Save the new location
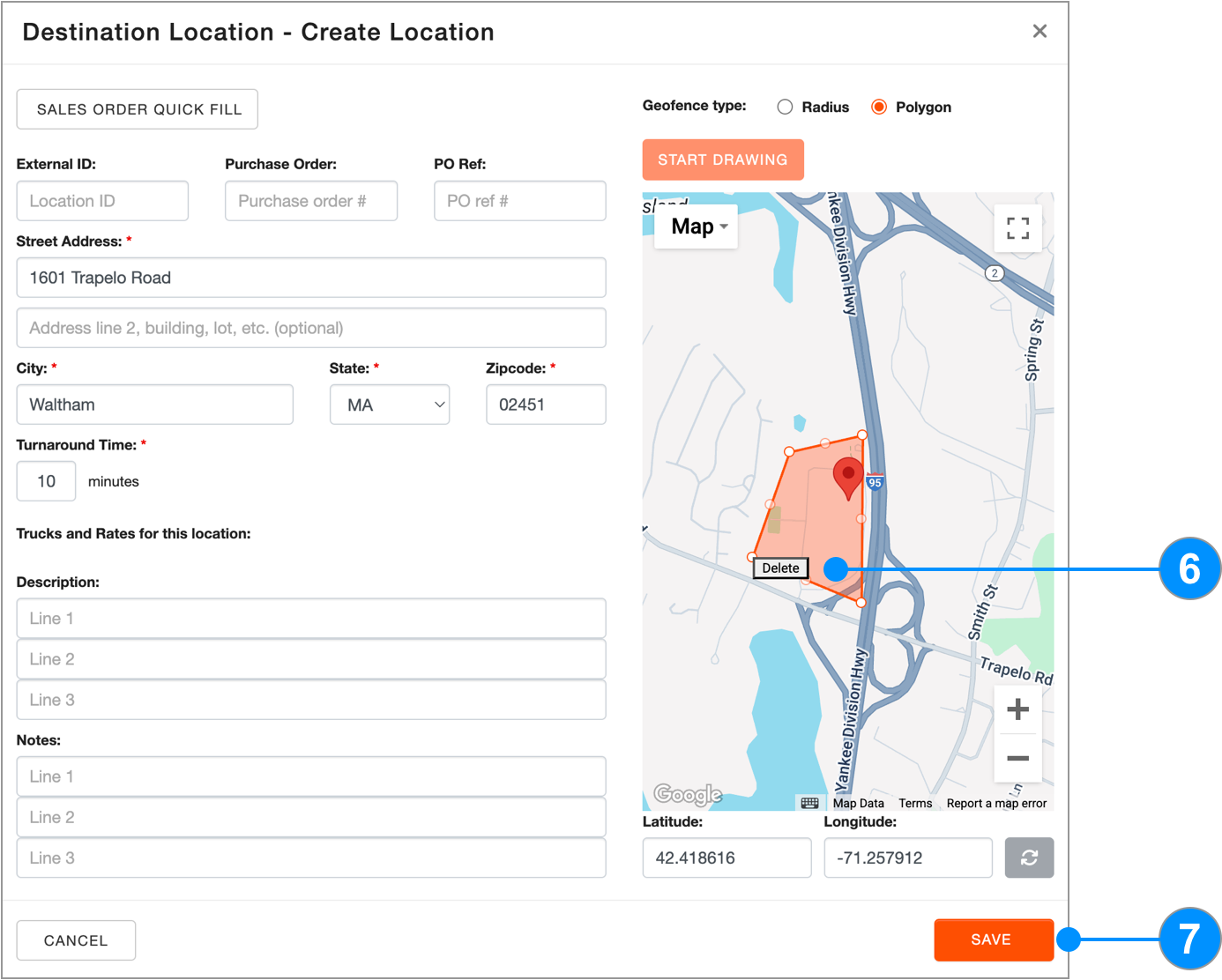This screenshot has height=980, width=1222. (x=994, y=939)
